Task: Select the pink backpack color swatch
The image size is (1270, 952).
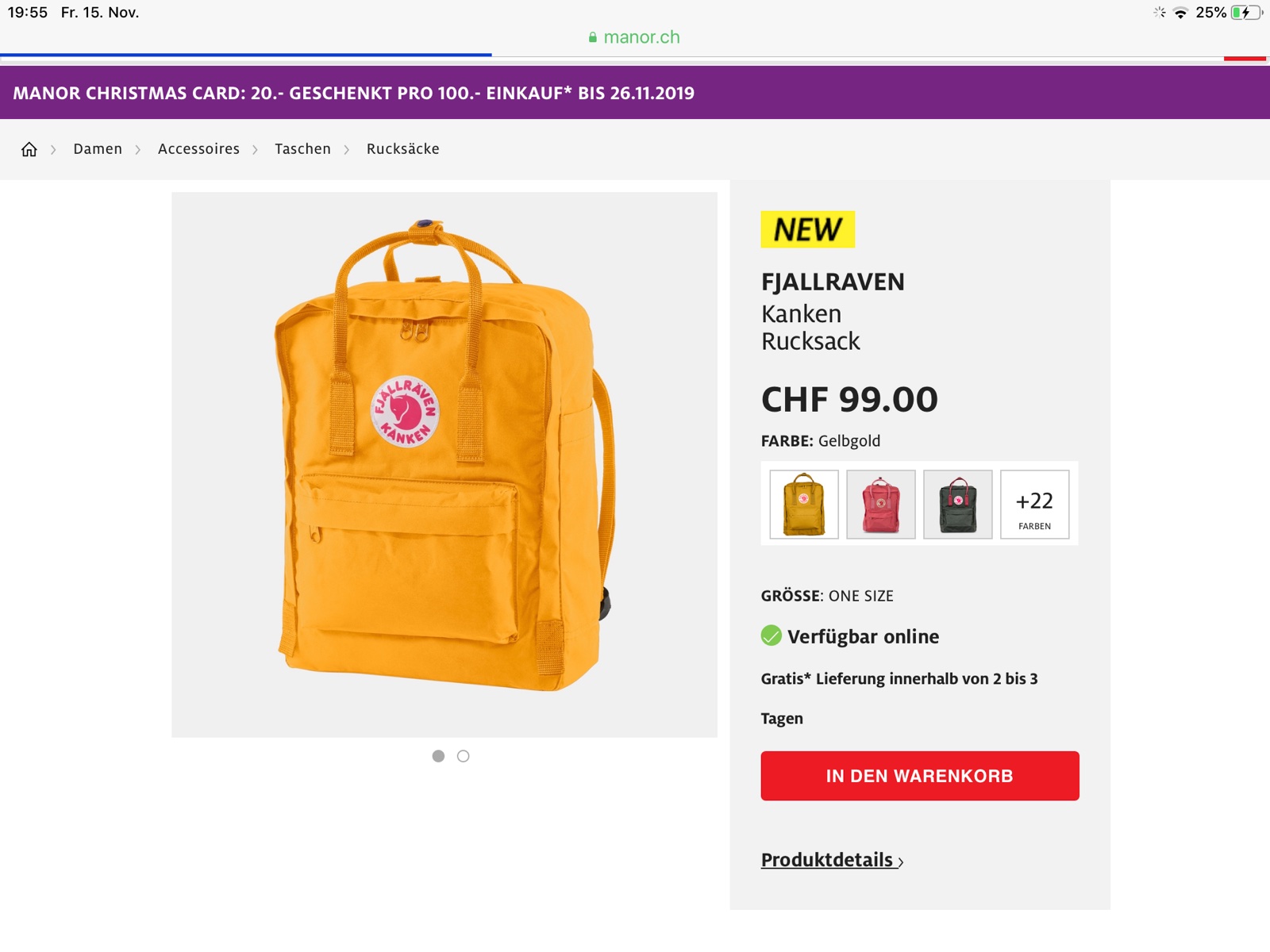Action: pyautogui.click(x=881, y=505)
